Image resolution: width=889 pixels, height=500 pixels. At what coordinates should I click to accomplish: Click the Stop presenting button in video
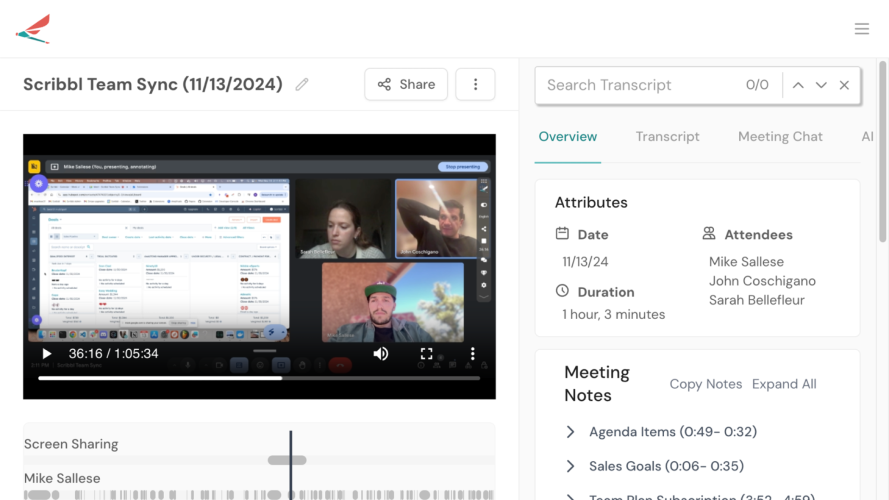coord(463,167)
